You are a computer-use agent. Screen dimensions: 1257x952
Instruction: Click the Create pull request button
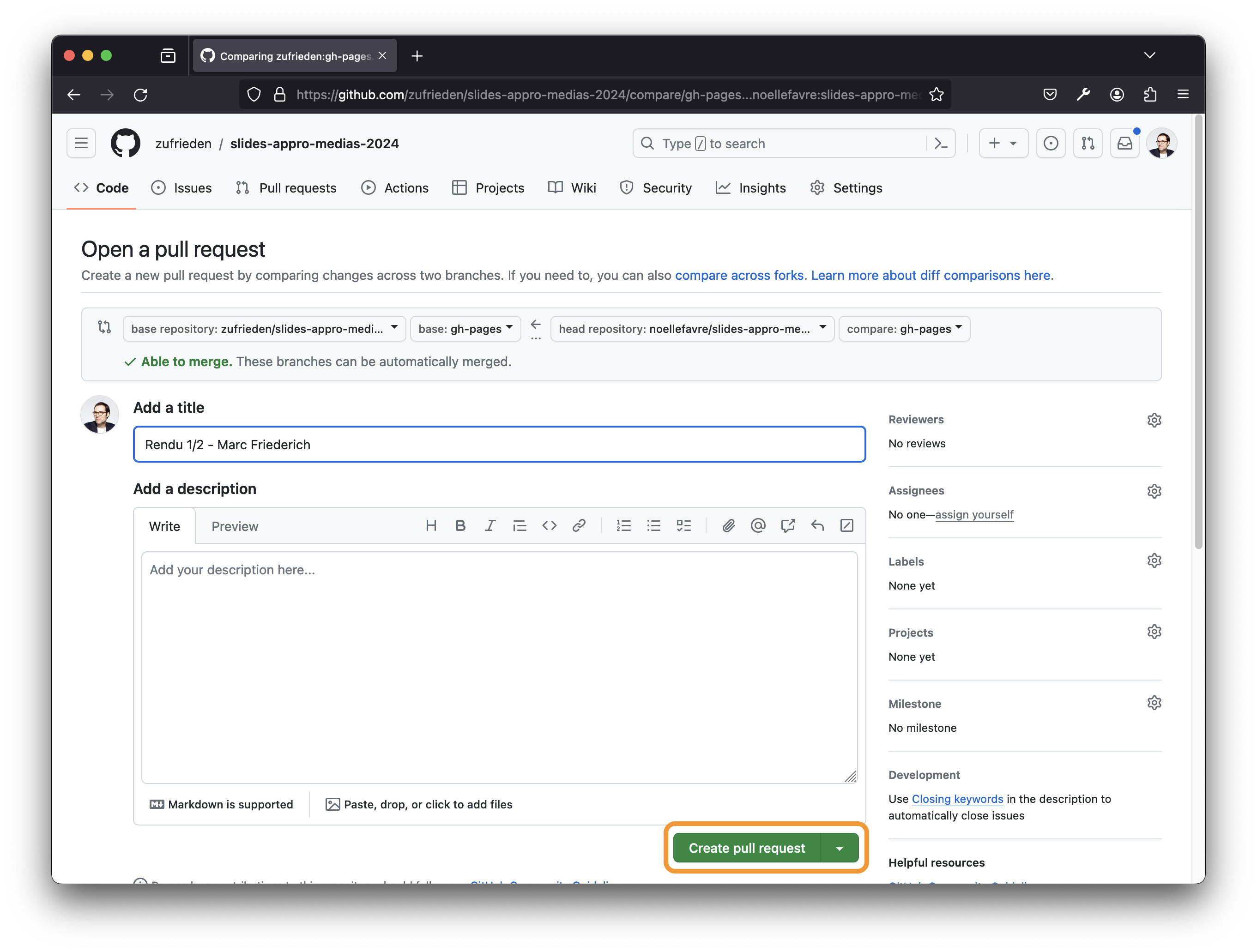(747, 848)
